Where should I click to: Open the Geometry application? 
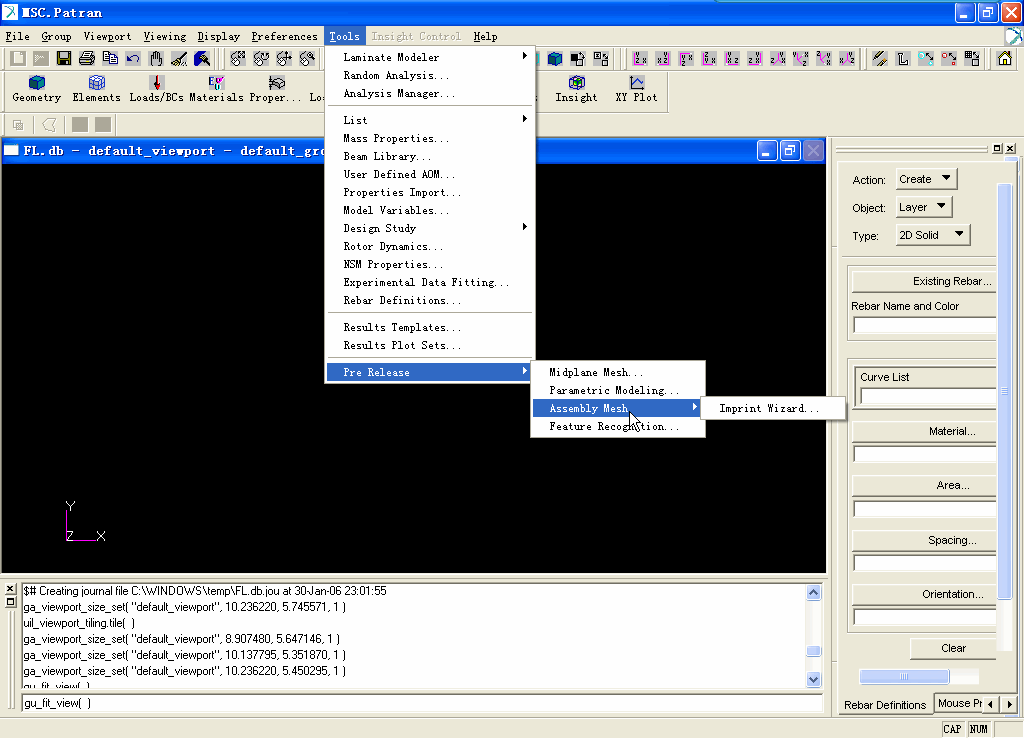click(37, 89)
